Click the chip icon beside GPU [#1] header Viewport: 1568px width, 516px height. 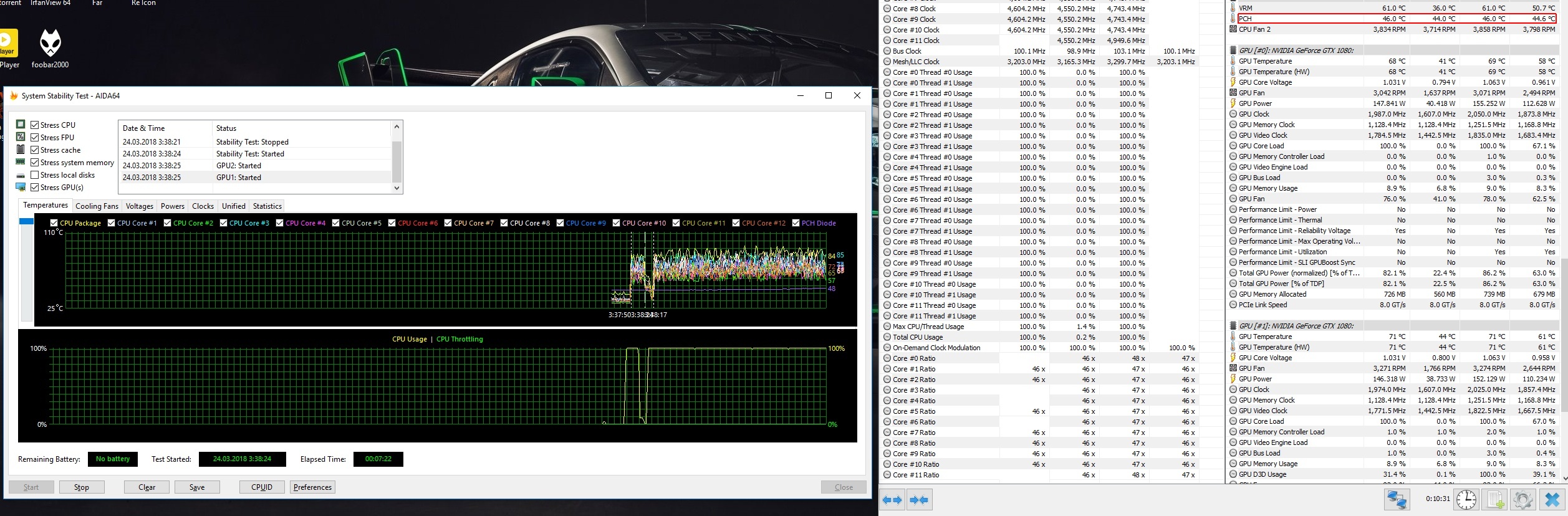pos(1233,326)
